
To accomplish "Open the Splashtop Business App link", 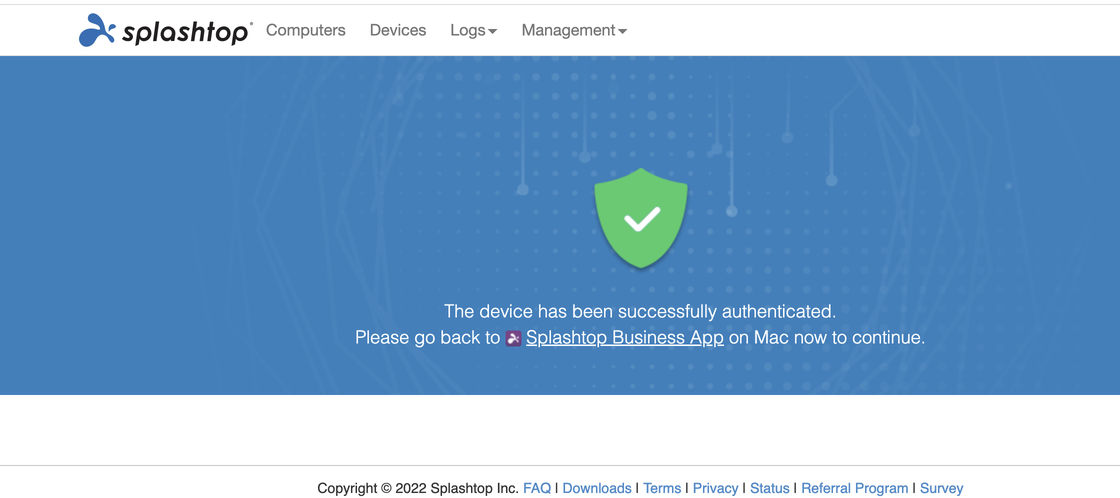I will click(x=625, y=337).
